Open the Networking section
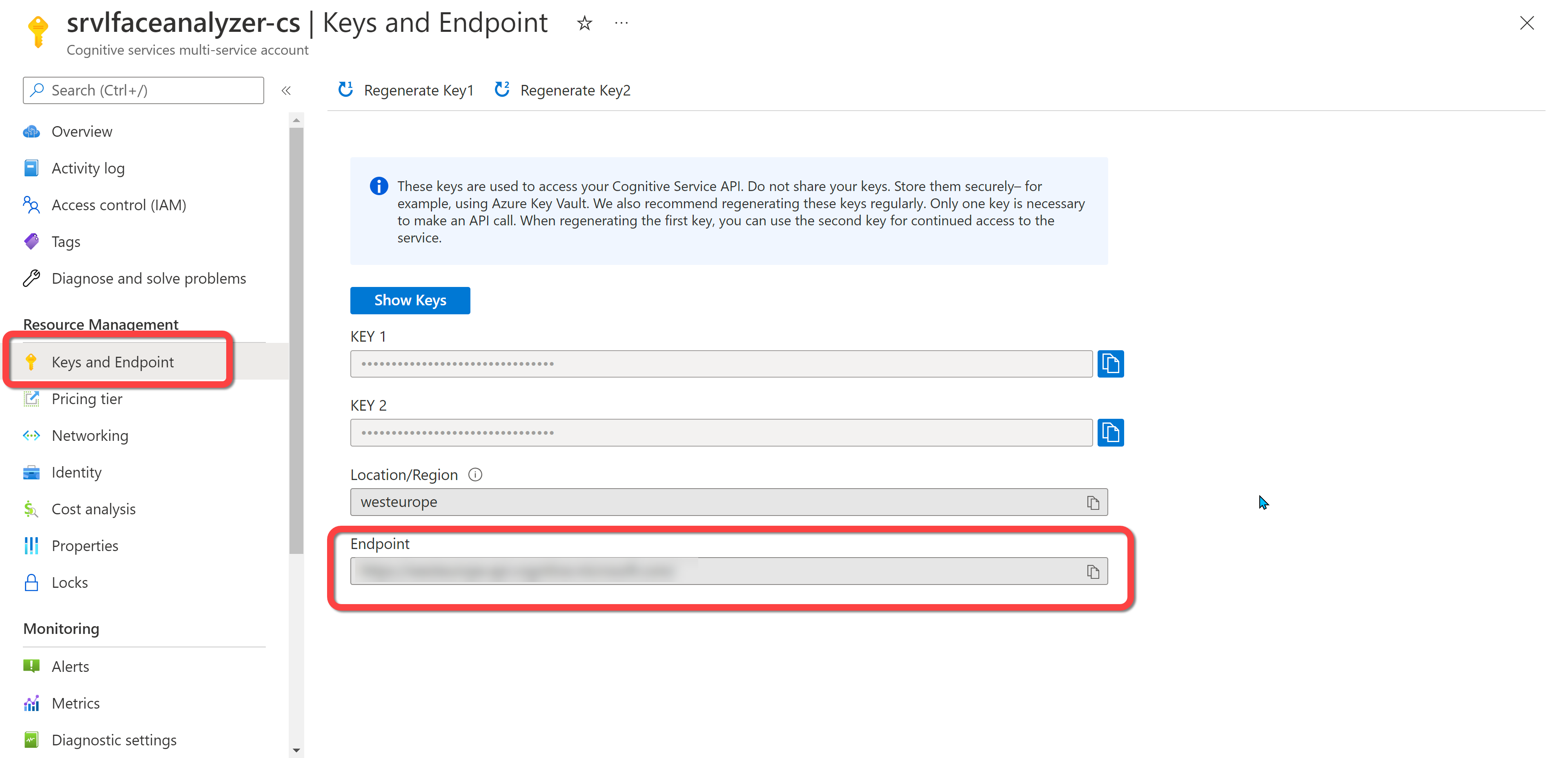Screen dimensions: 1568x758 tap(90, 436)
